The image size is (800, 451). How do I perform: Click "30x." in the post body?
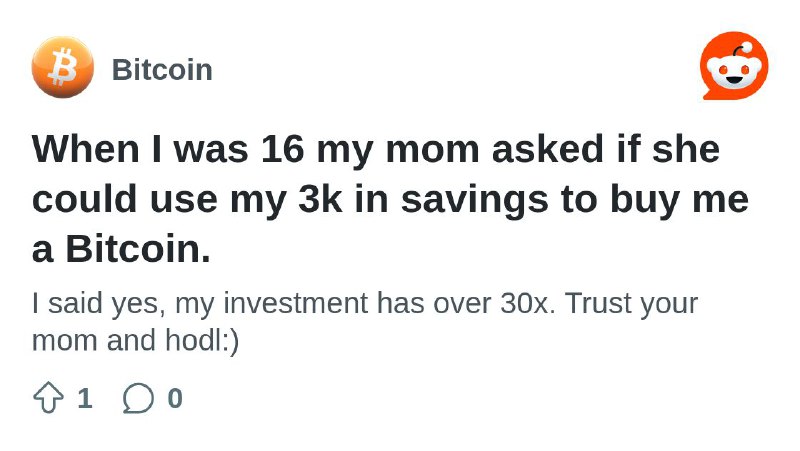click(528, 303)
